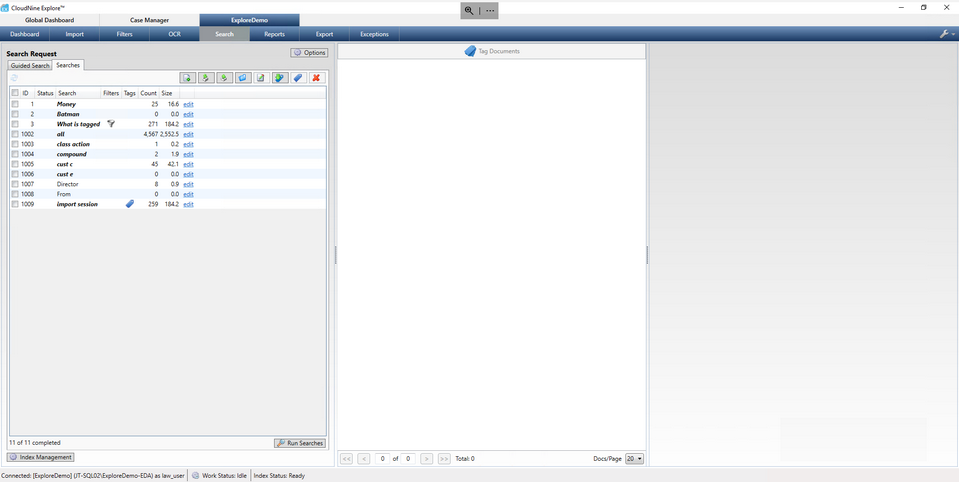Click the tag icon on 'import session' row

click(x=129, y=204)
